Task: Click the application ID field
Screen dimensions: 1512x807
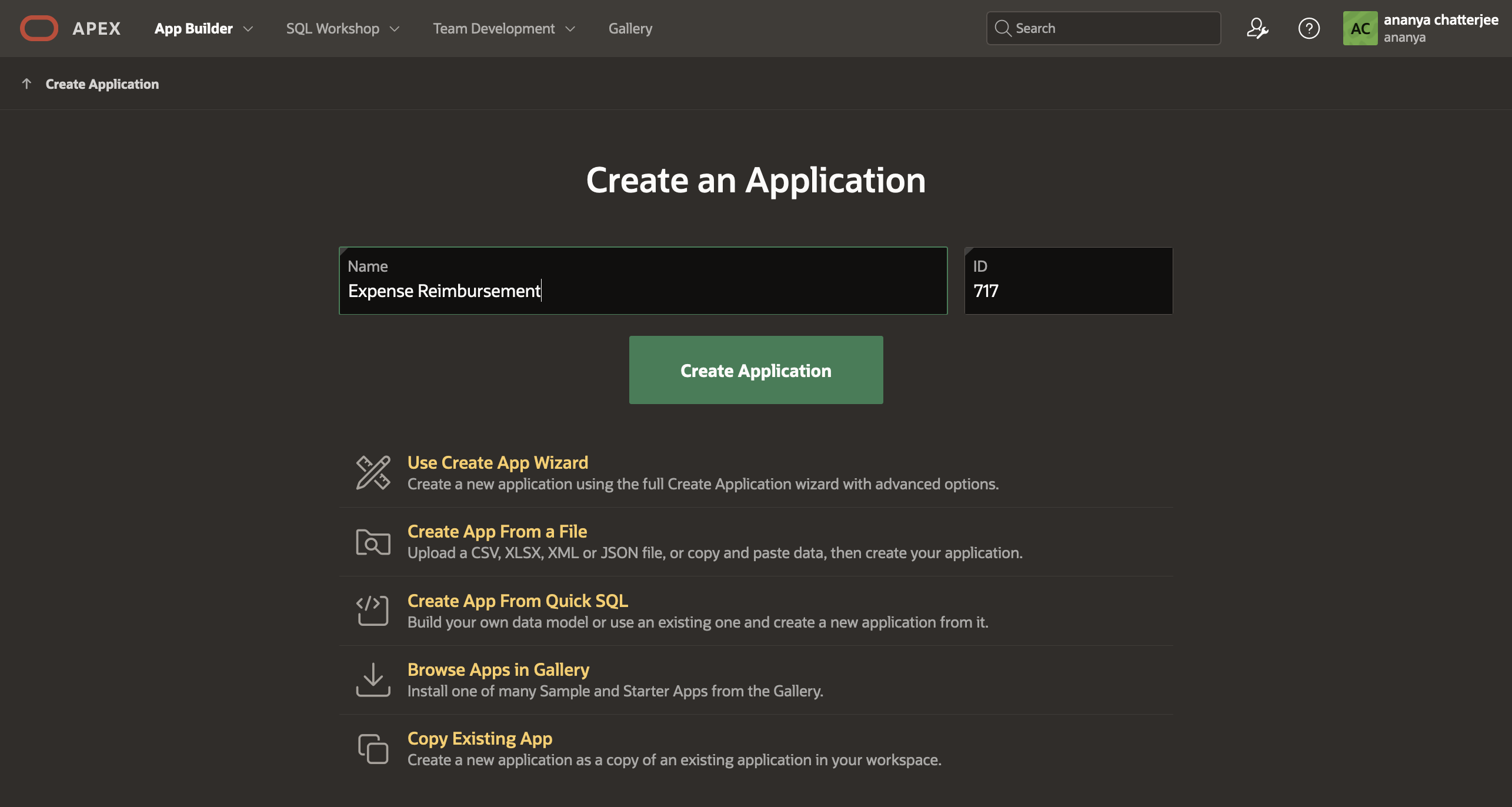Action: [1068, 291]
